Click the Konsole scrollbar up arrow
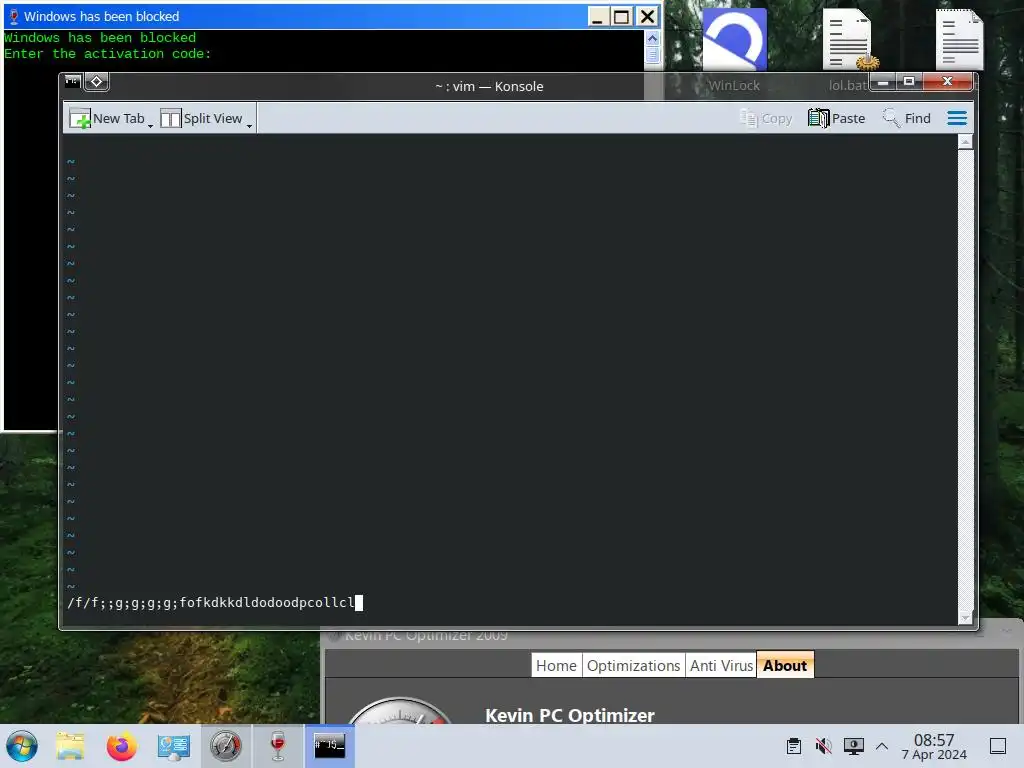This screenshot has height=768, width=1024. point(965,142)
